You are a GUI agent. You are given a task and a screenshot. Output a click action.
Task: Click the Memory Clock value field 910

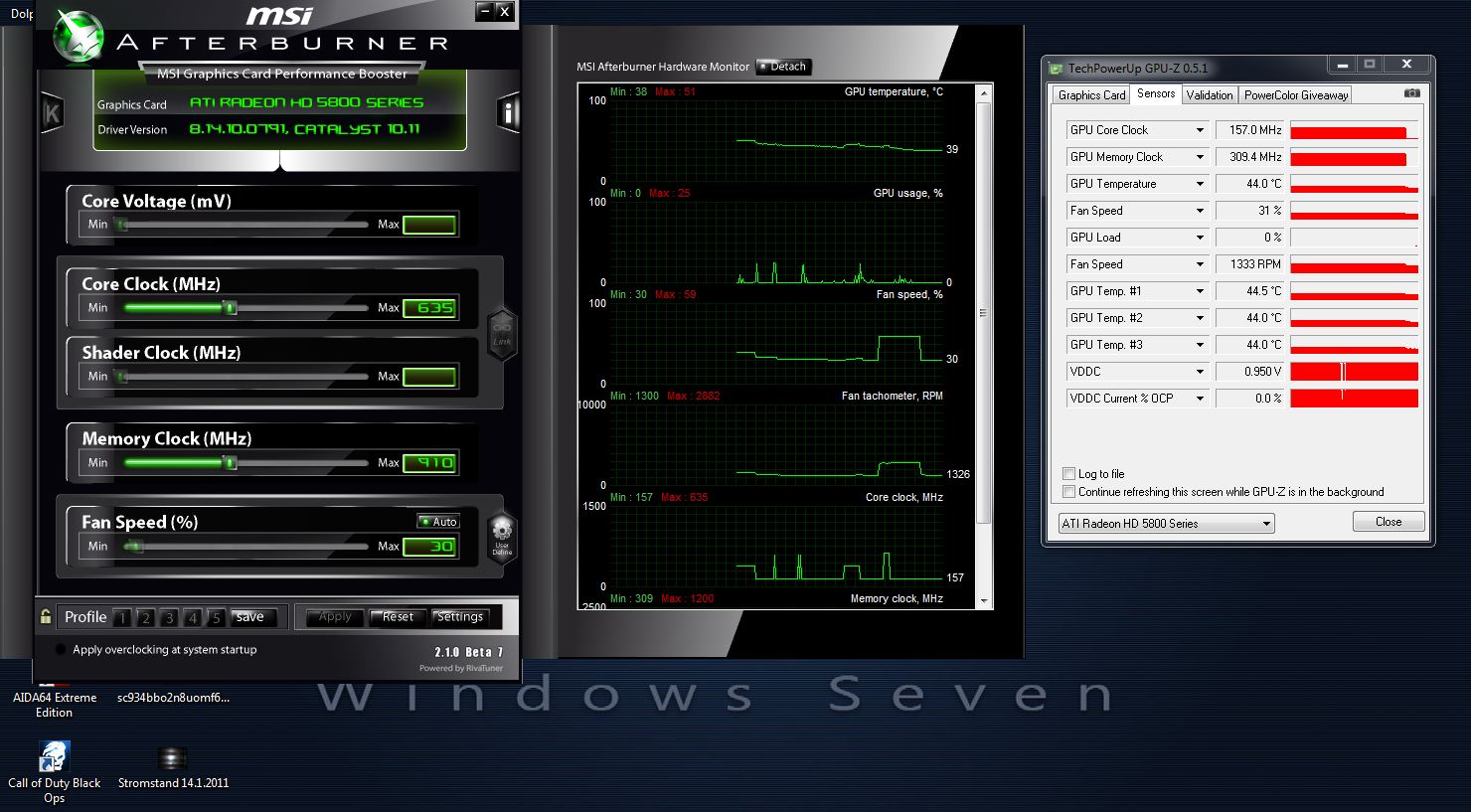click(429, 463)
